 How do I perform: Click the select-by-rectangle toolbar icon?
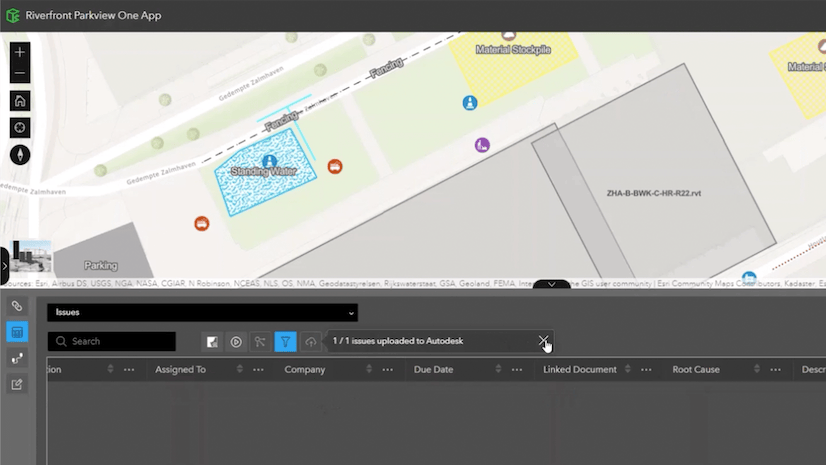(212, 342)
